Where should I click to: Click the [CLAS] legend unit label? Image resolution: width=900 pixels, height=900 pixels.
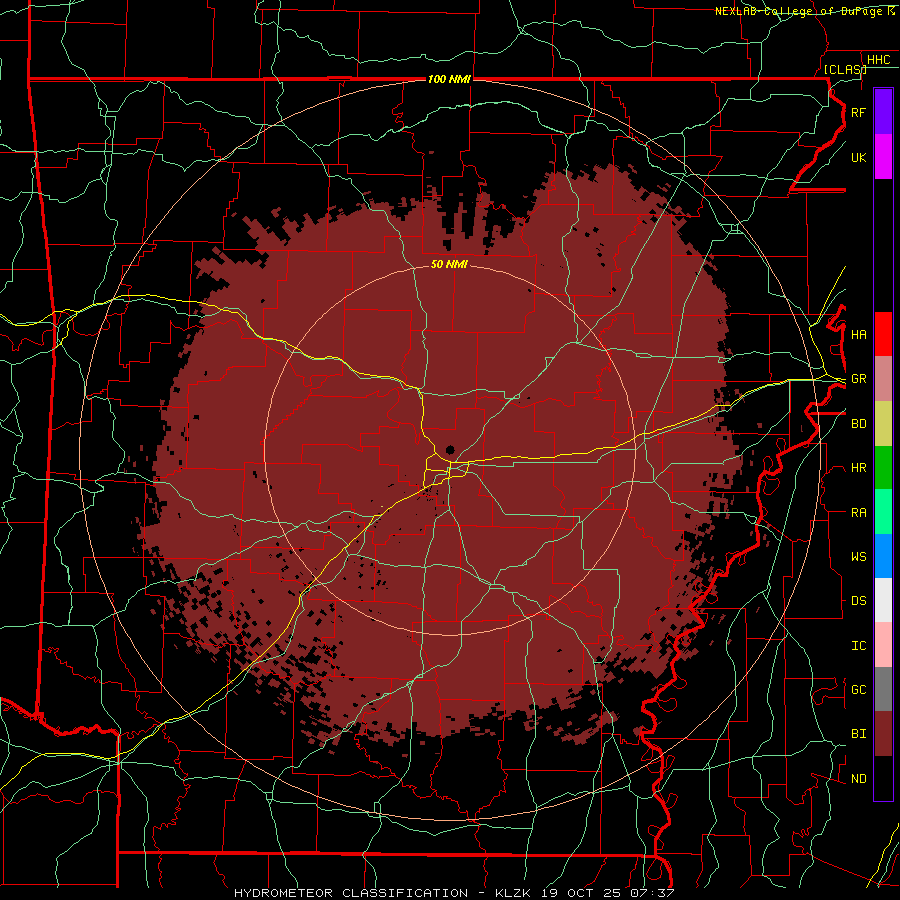845,69
